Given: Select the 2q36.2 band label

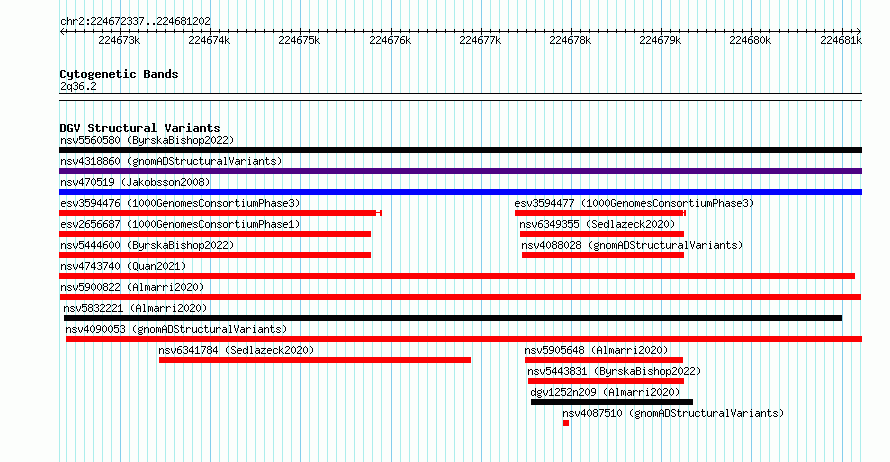Looking at the screenshot, I should coord(78,86).
